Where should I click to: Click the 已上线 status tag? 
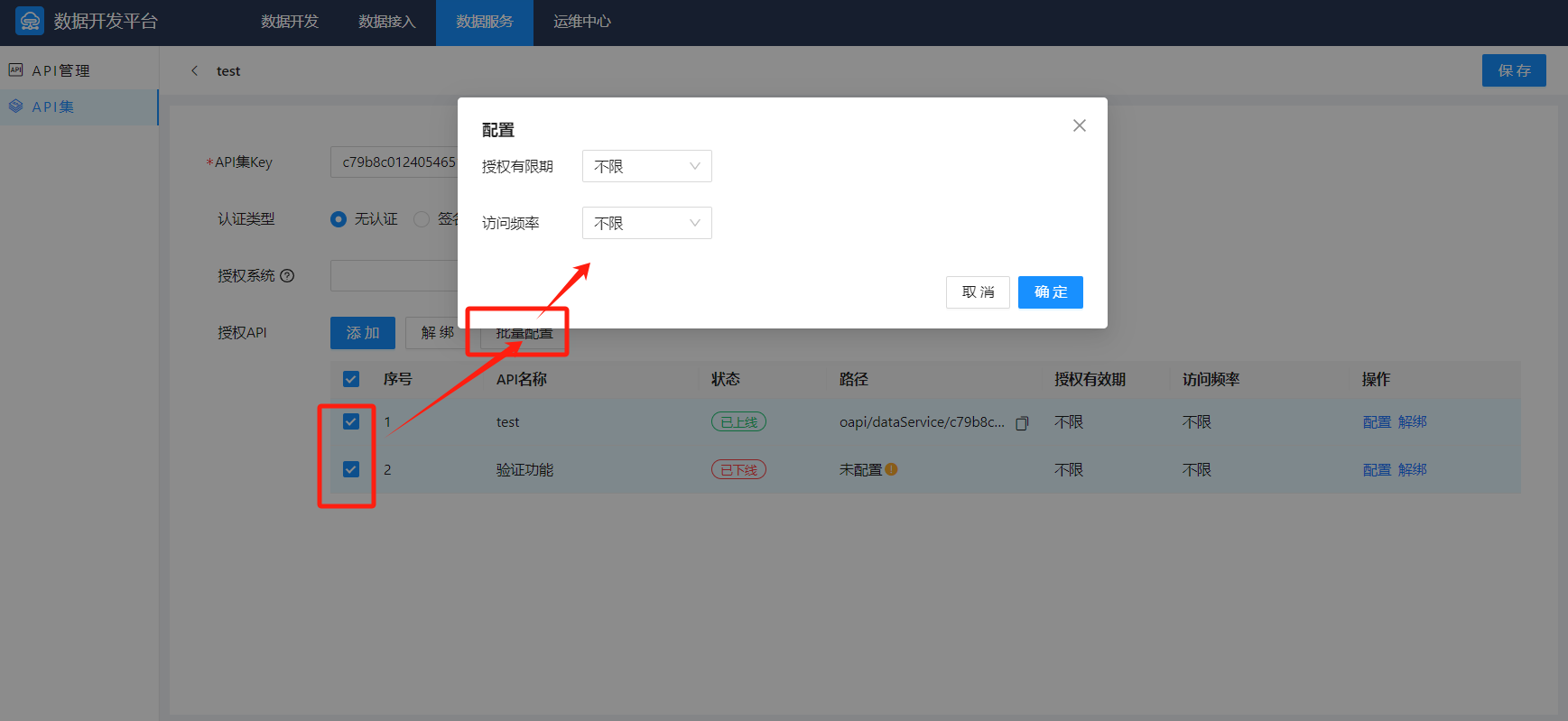tap(738, 421)
